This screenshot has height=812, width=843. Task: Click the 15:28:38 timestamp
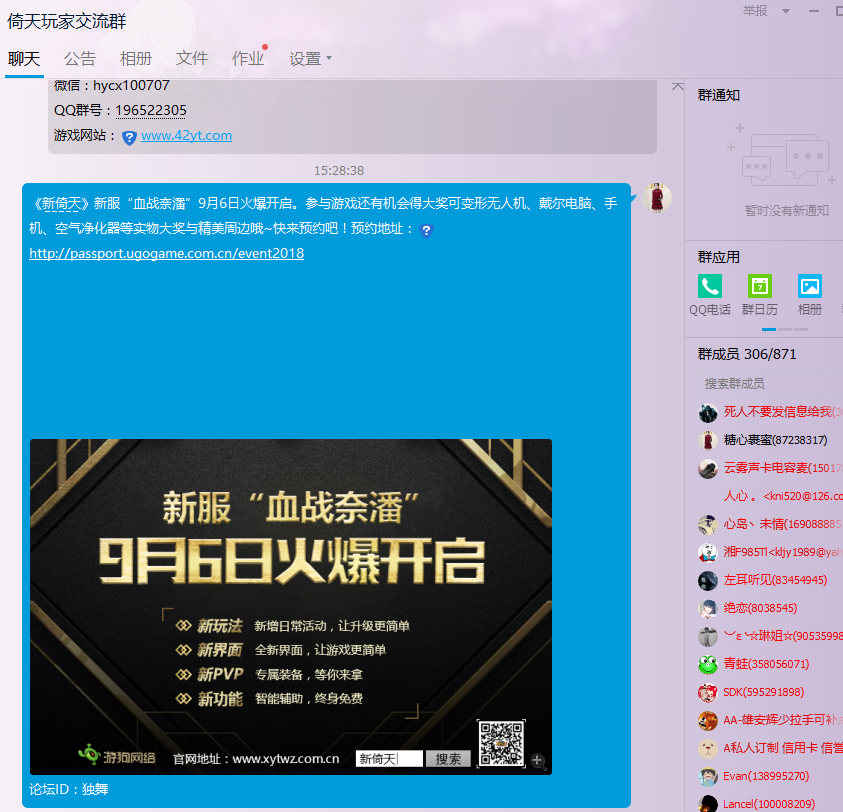click(339, 171)
